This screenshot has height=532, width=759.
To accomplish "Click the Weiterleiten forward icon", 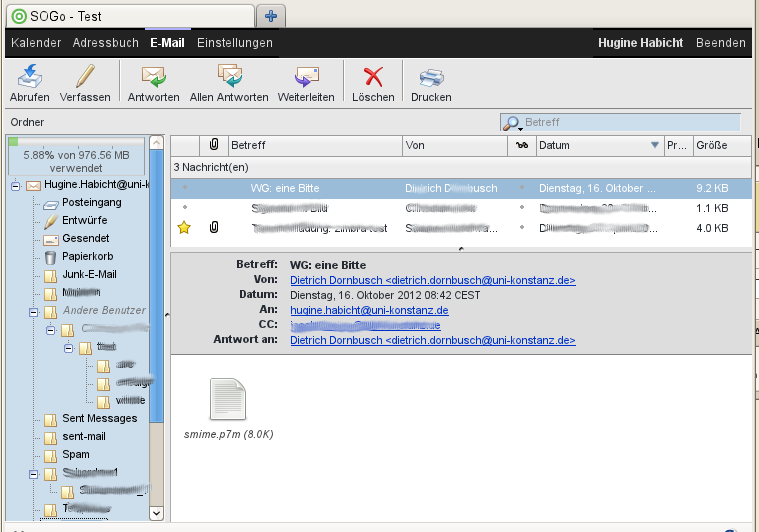I will 306,77.
